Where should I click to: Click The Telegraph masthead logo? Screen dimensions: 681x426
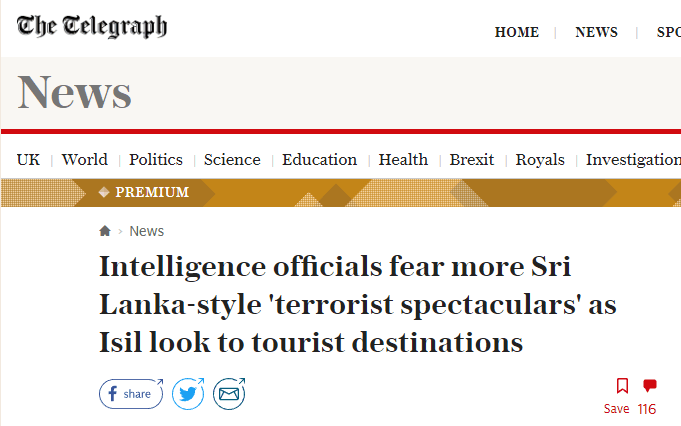pyautogui.click(x=92, y=26)
